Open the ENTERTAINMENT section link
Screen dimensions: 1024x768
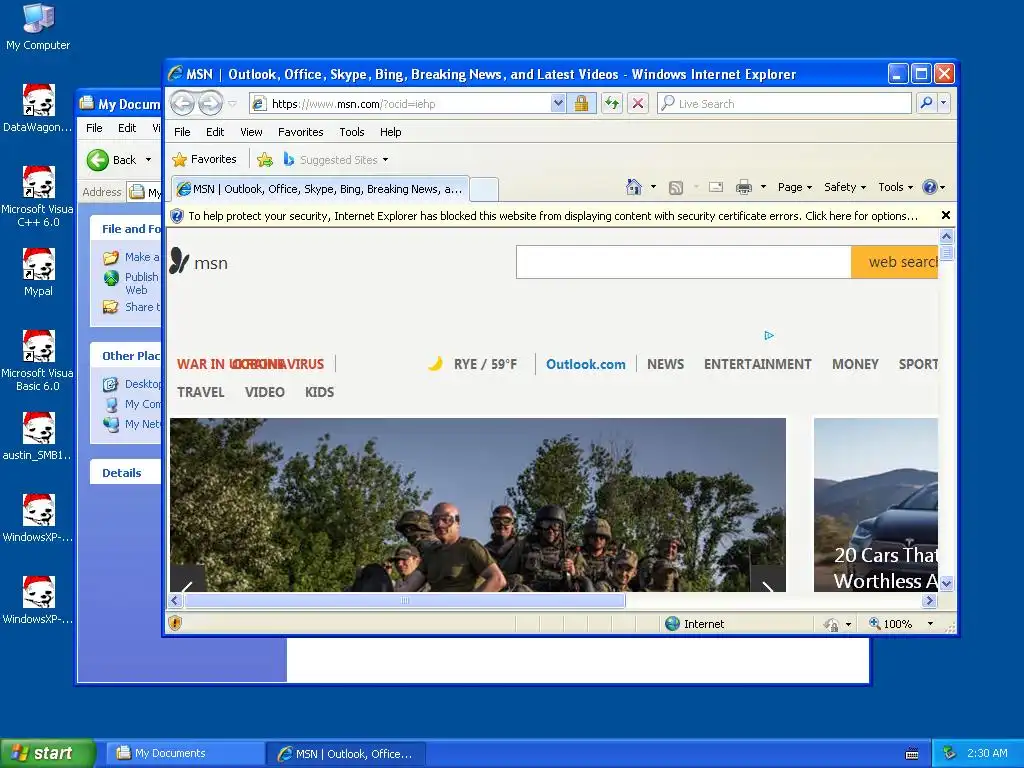758,364
